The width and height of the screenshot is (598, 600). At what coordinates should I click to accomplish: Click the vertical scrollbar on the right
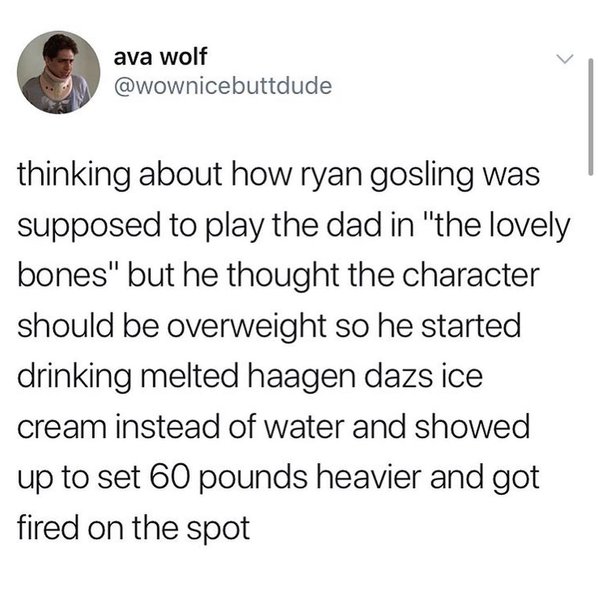(590, 116)
